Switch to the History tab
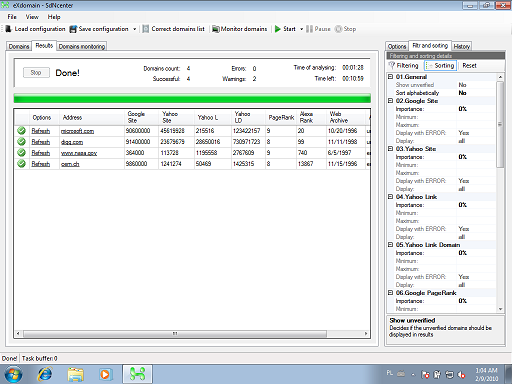512x384 pixels. 462,46
